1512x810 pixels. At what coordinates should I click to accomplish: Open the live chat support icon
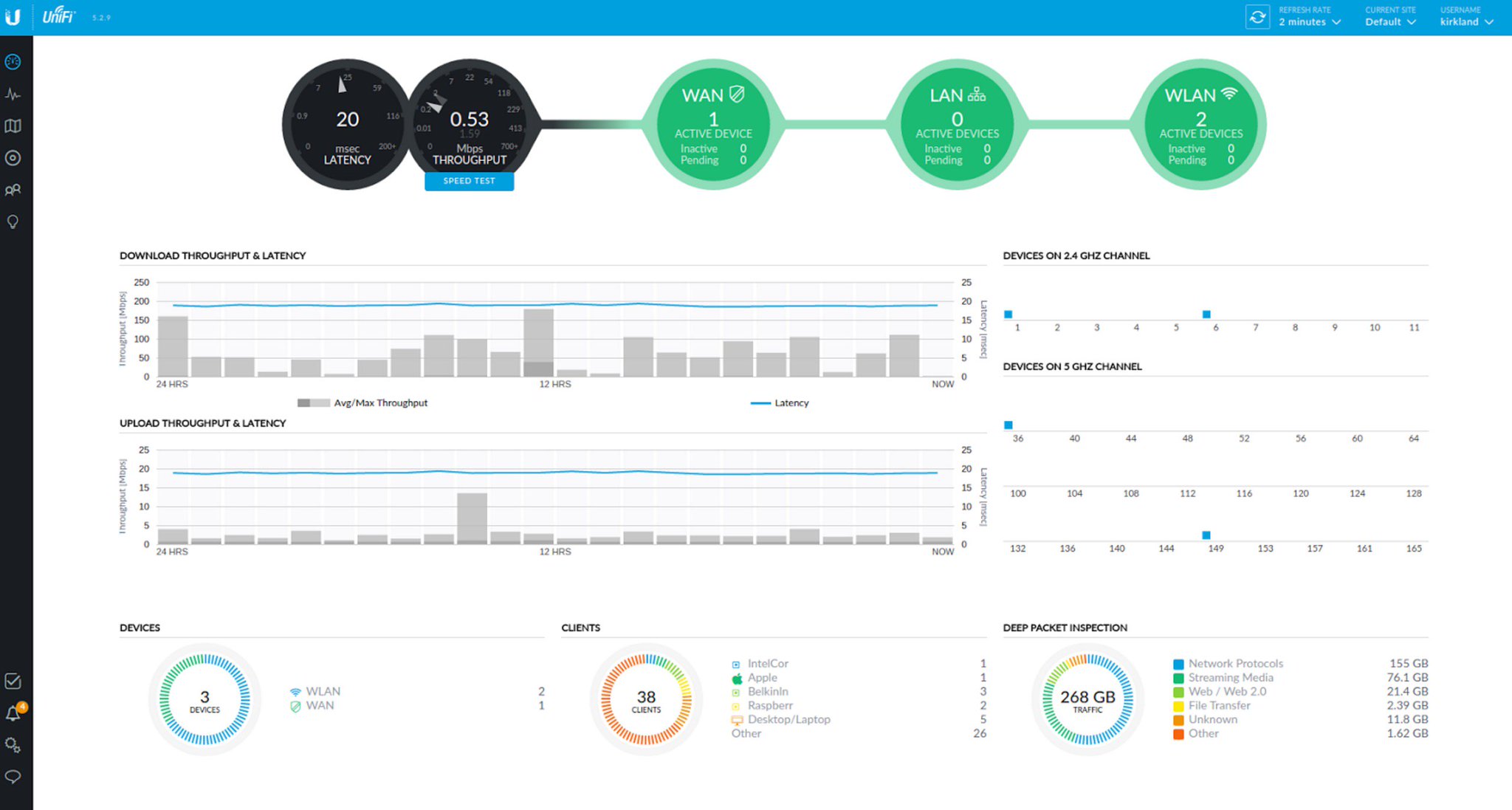point(13,777)
